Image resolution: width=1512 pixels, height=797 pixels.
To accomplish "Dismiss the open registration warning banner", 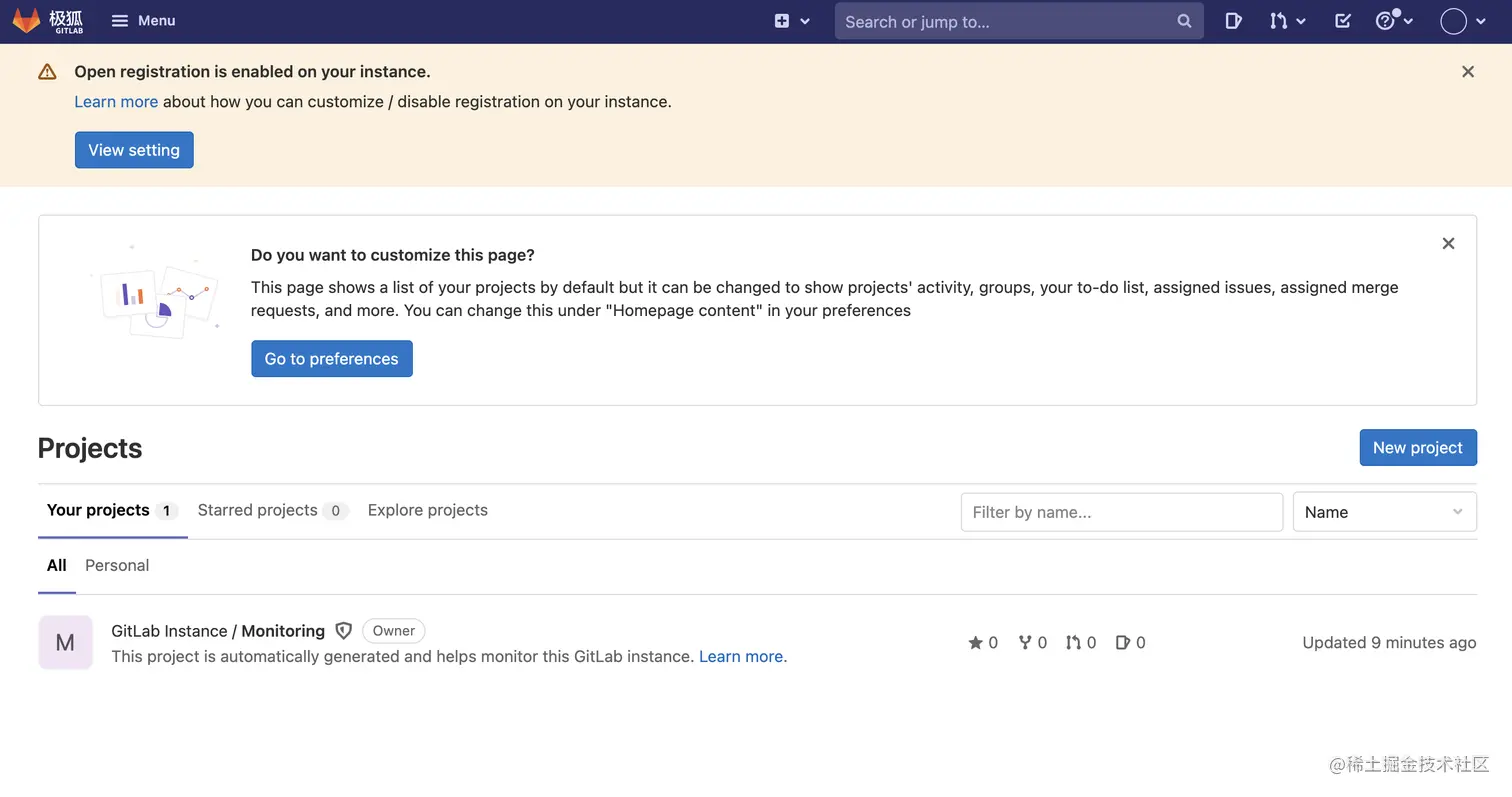I will tap(1468, 72).
